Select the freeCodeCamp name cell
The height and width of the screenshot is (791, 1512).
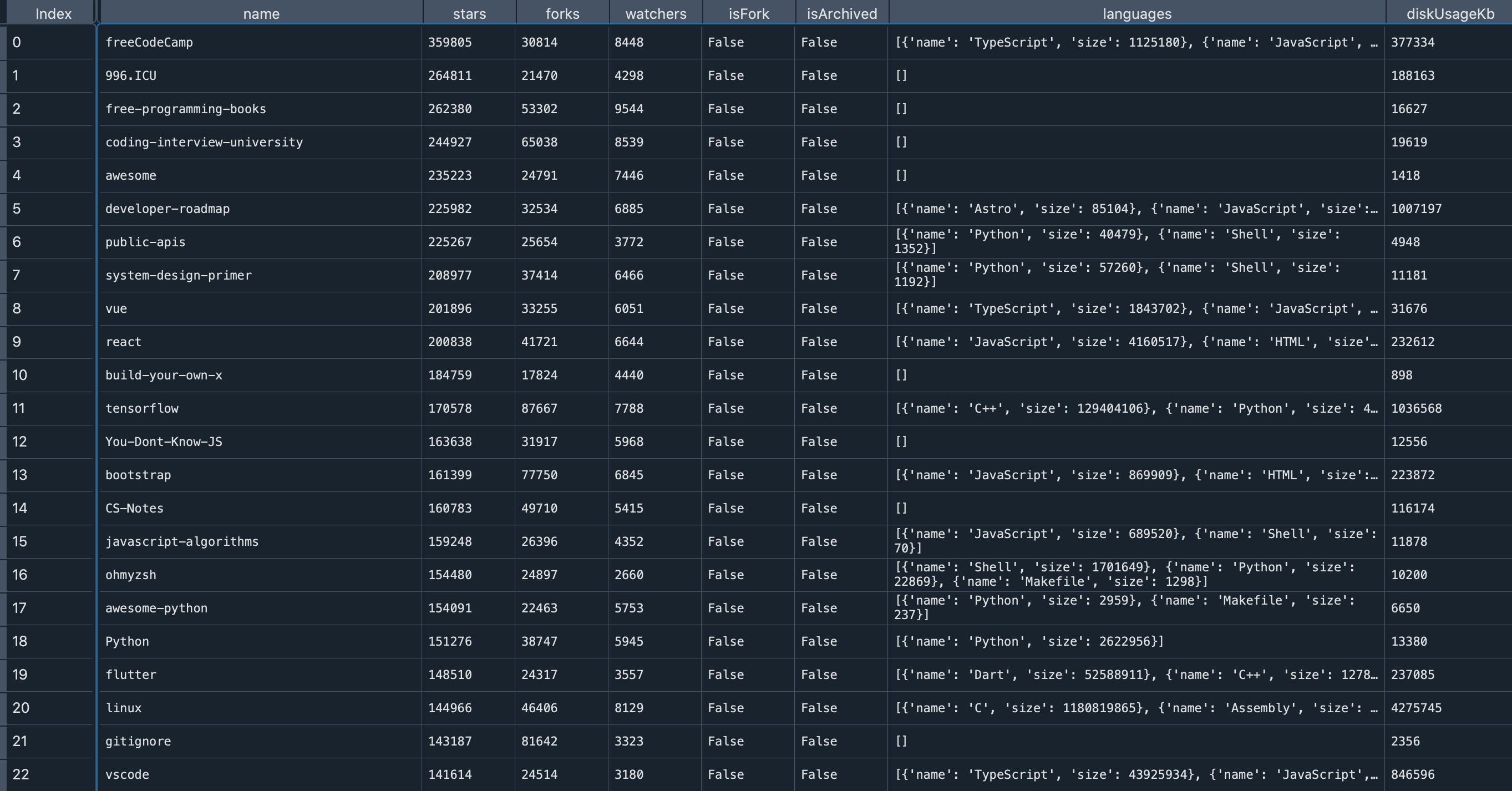tap(149, 42)
